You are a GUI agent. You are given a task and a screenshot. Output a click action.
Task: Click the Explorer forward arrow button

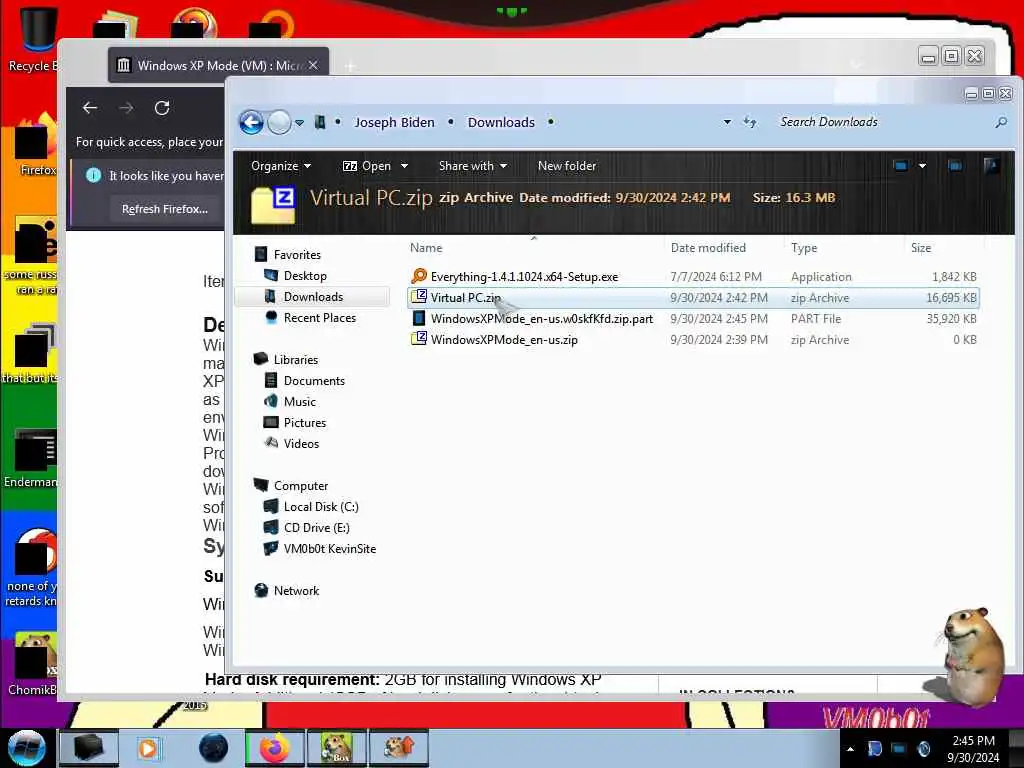(x=280, y=122)
